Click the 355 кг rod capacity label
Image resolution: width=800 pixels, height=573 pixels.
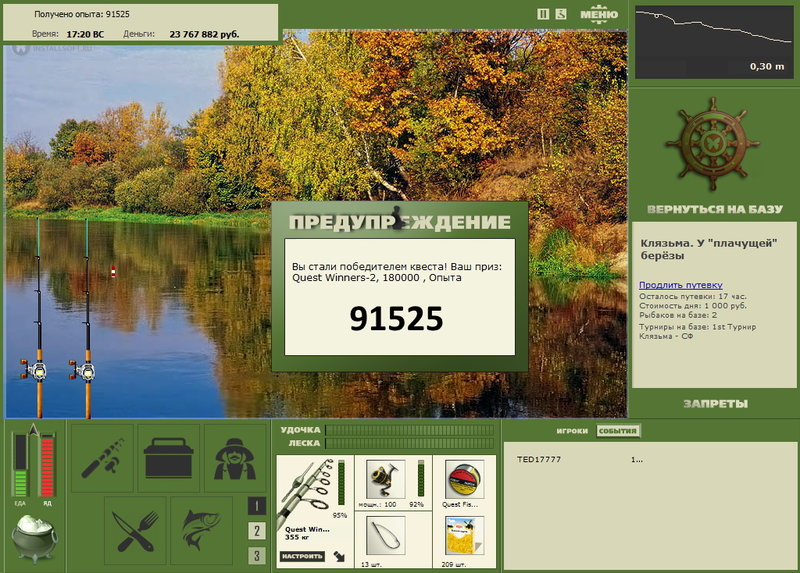coord(297,537)
